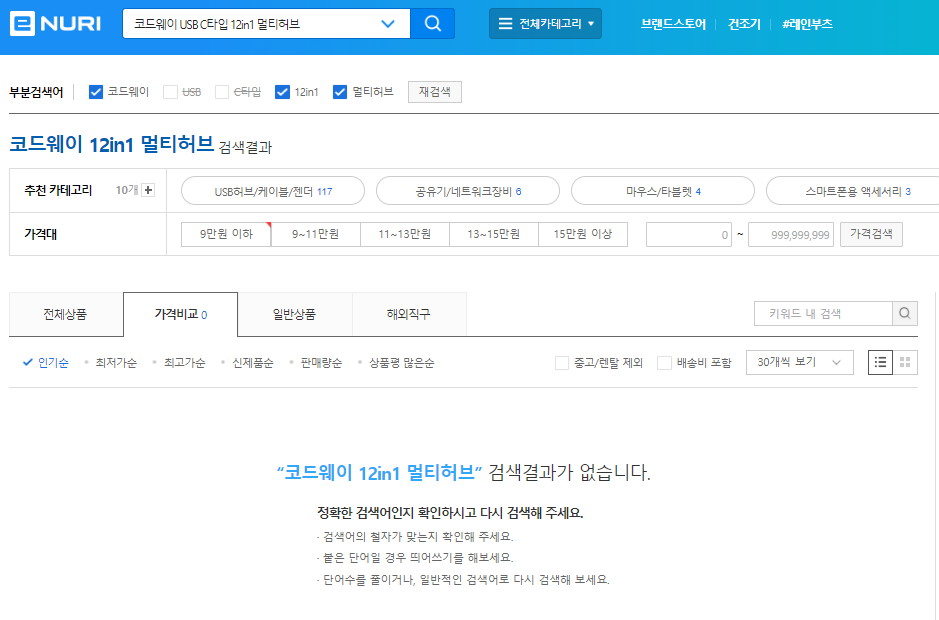Click the 키워드 내 검색 input field
The height and width of the screenshot is (620, 939).
point(823,313)
